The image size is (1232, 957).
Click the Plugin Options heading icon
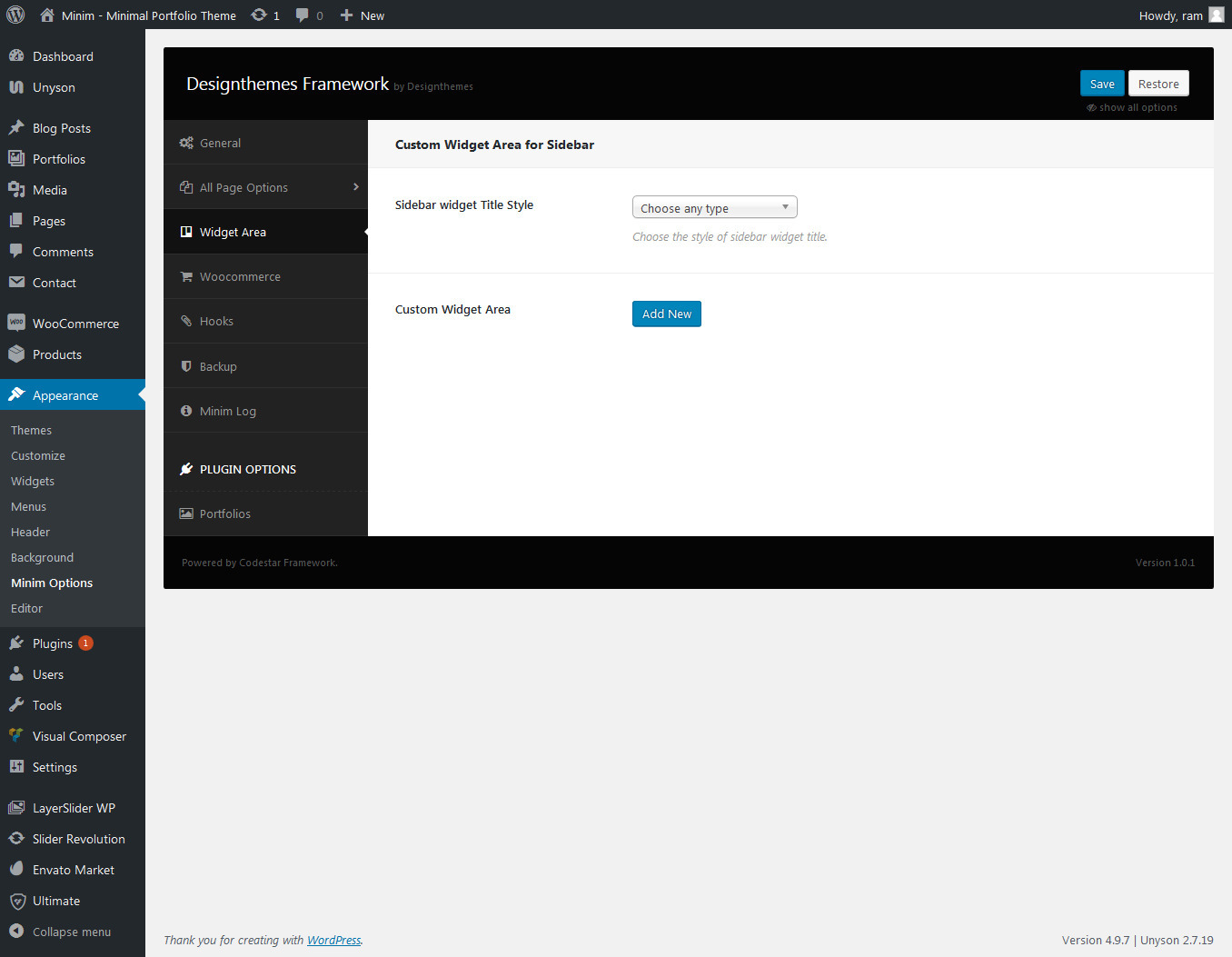point(186,469)
